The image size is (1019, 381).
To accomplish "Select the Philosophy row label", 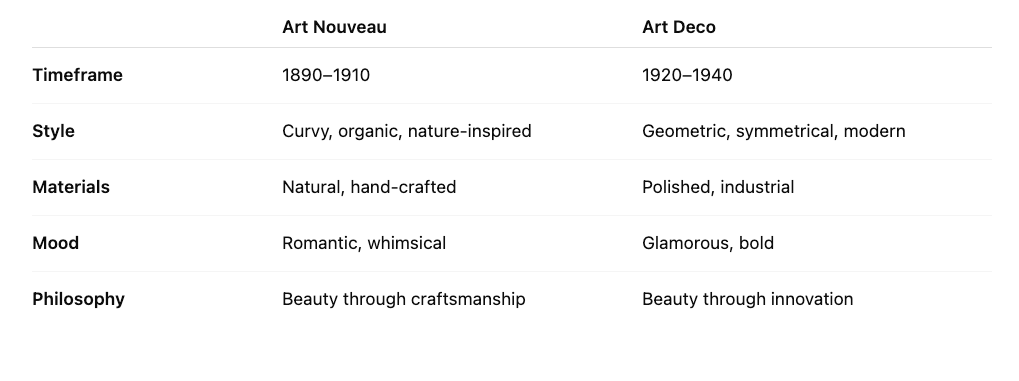I will tap(79, 300).
